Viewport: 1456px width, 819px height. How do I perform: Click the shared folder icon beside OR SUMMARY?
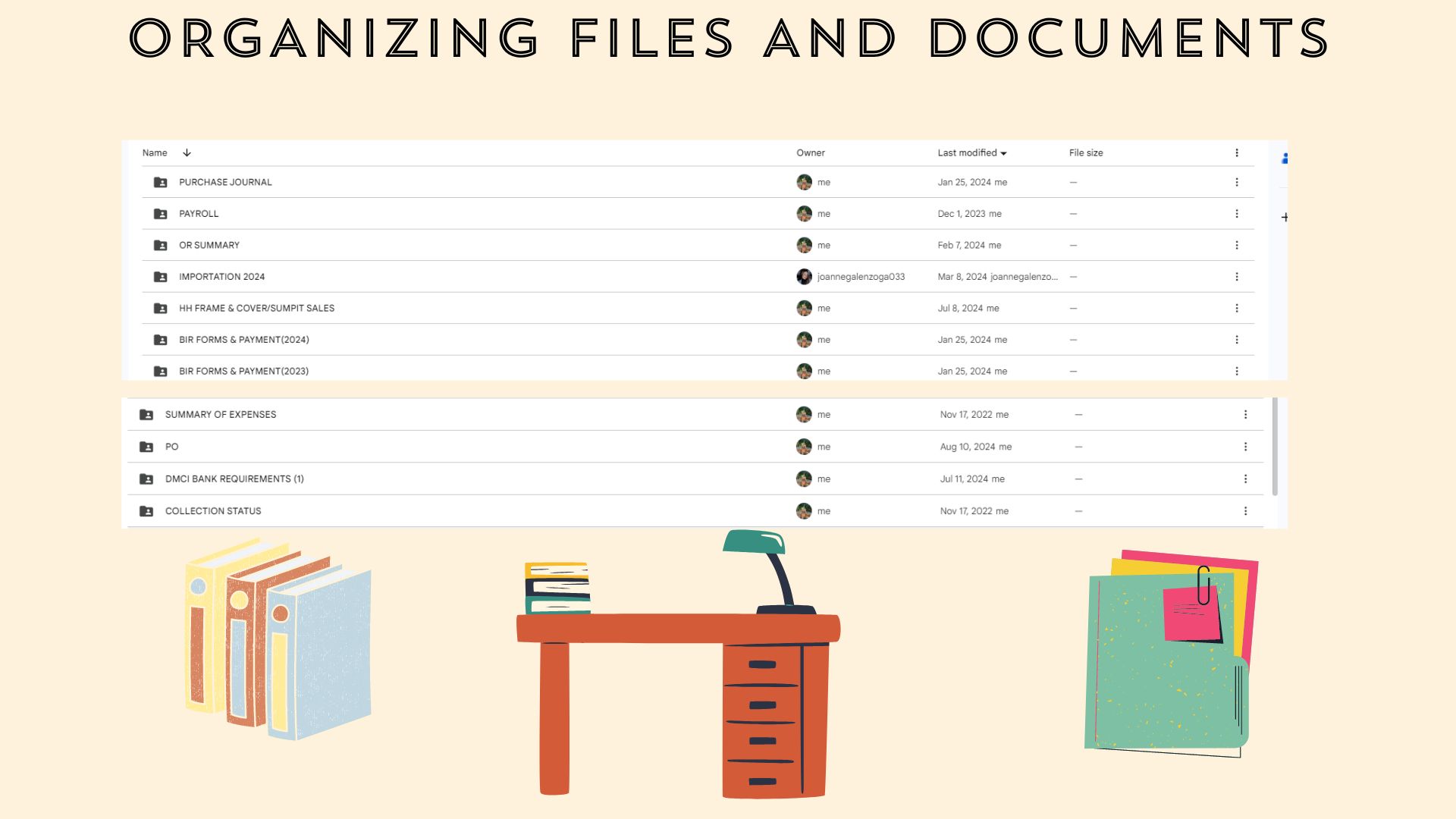click(160, 245)
